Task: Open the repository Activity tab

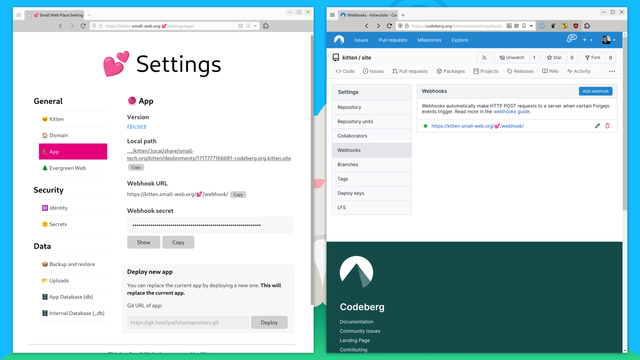Action: click(579, 71)
